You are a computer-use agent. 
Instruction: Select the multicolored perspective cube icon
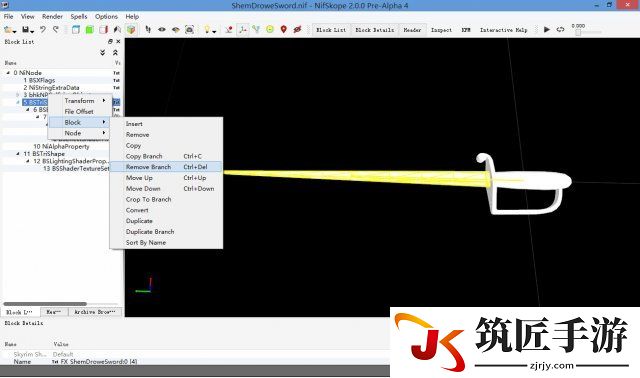coord(131,30)
